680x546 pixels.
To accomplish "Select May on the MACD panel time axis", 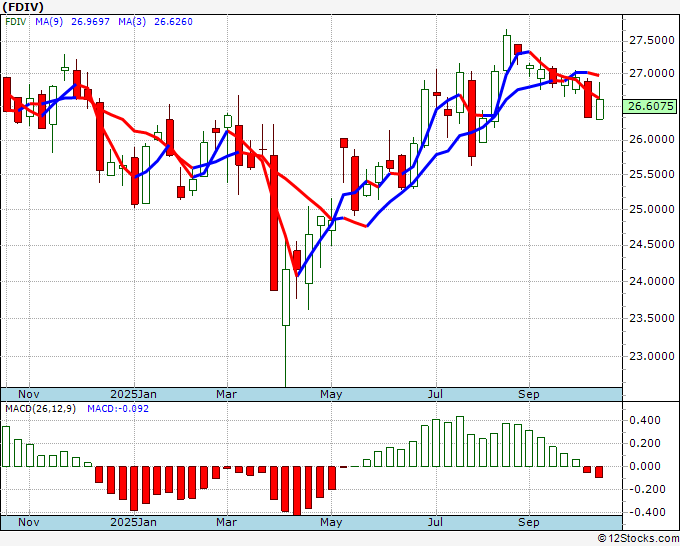I will click(331, 522).
